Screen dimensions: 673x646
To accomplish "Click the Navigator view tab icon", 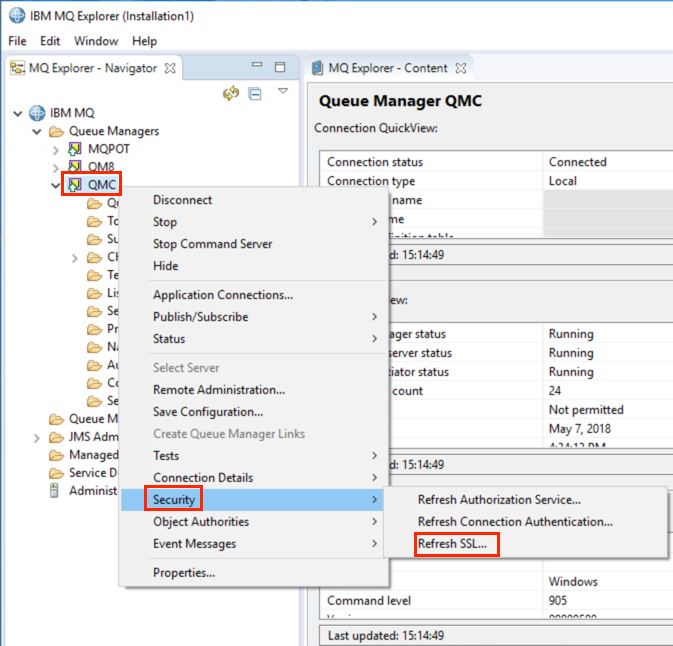I will tap(18, 68).
